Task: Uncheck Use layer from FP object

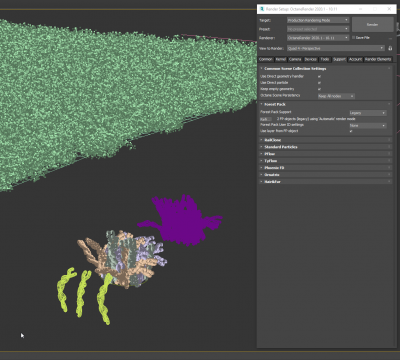Action: pyautogui.click(x=351, y=131)
